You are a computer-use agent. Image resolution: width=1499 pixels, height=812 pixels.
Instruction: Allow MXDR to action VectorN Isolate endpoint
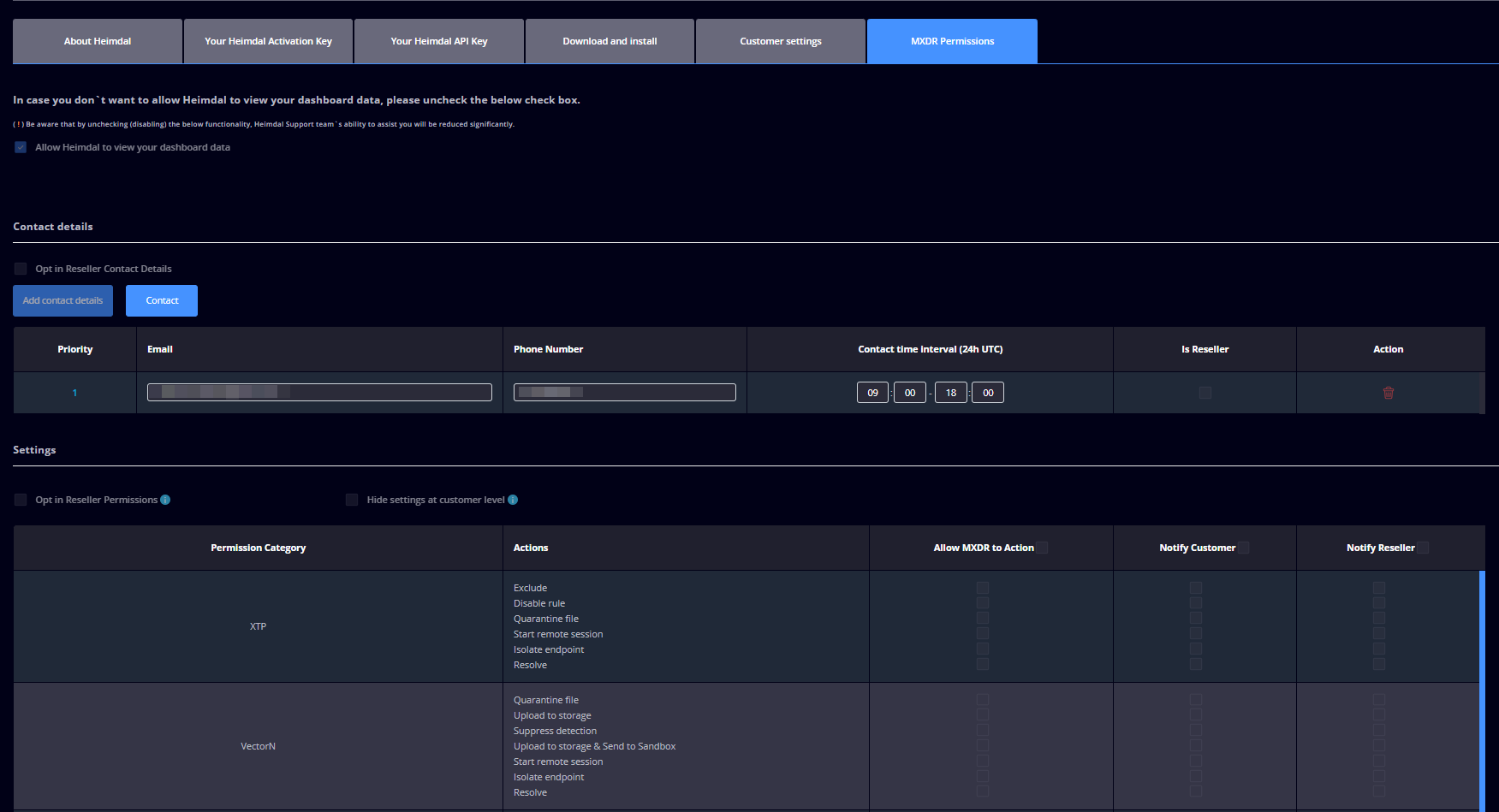click(983, 777)
